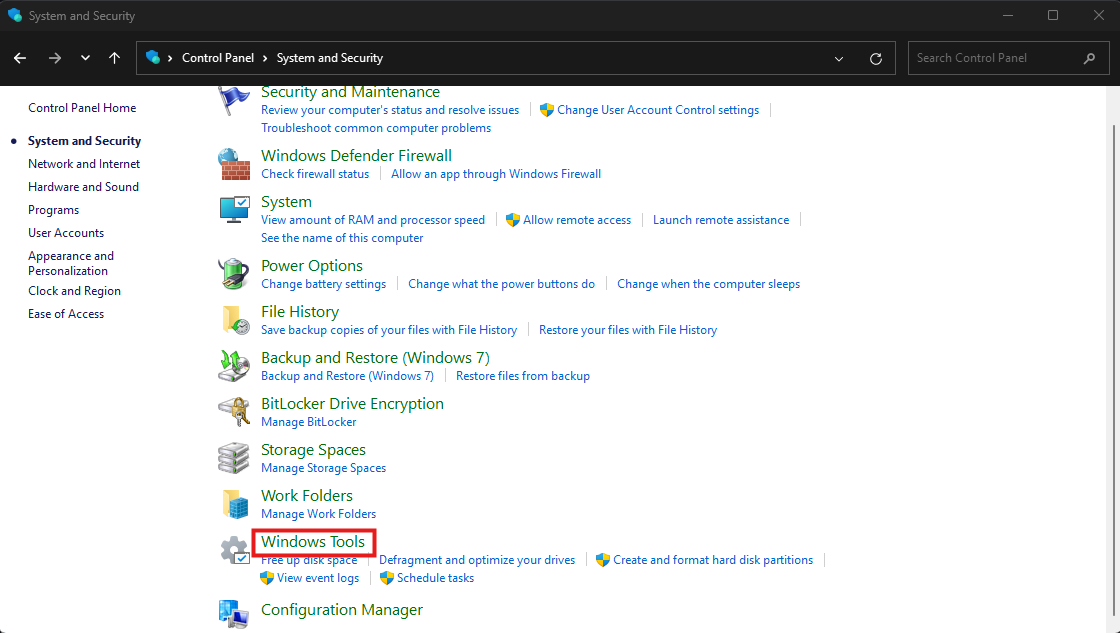Open the Windows Tools heading link
This screenshot has width=1120, height=633.
click(313, 542)
